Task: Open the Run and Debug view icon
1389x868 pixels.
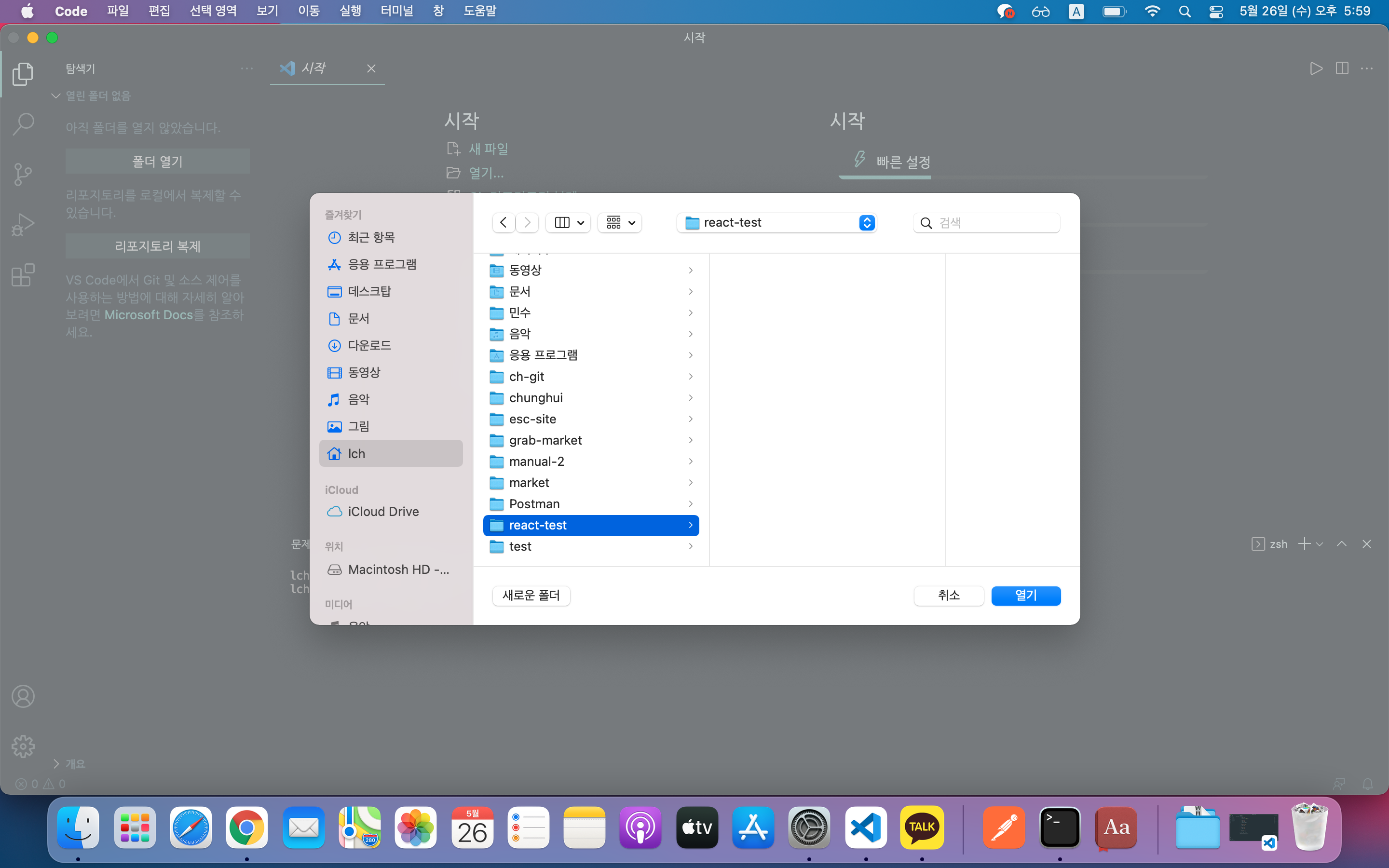Action: (22, 224)
